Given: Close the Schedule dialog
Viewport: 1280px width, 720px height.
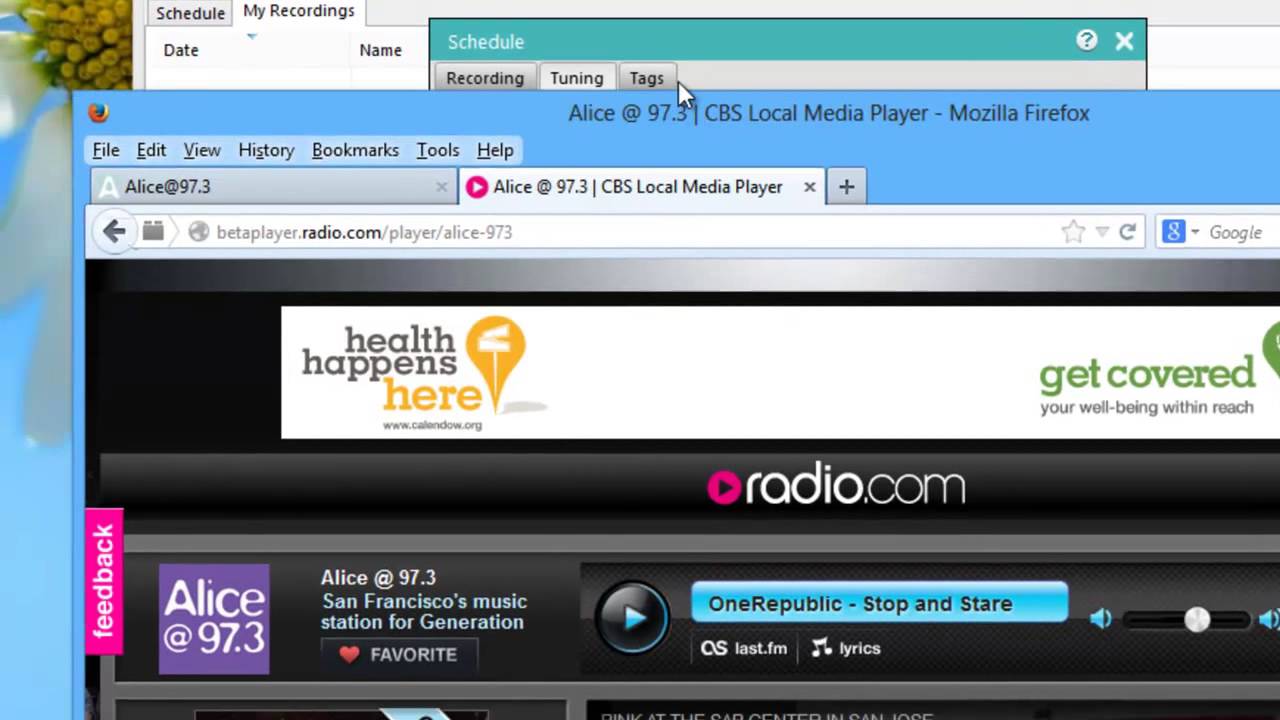Looking at the screenshot, I should click(x=1124, y=41).
